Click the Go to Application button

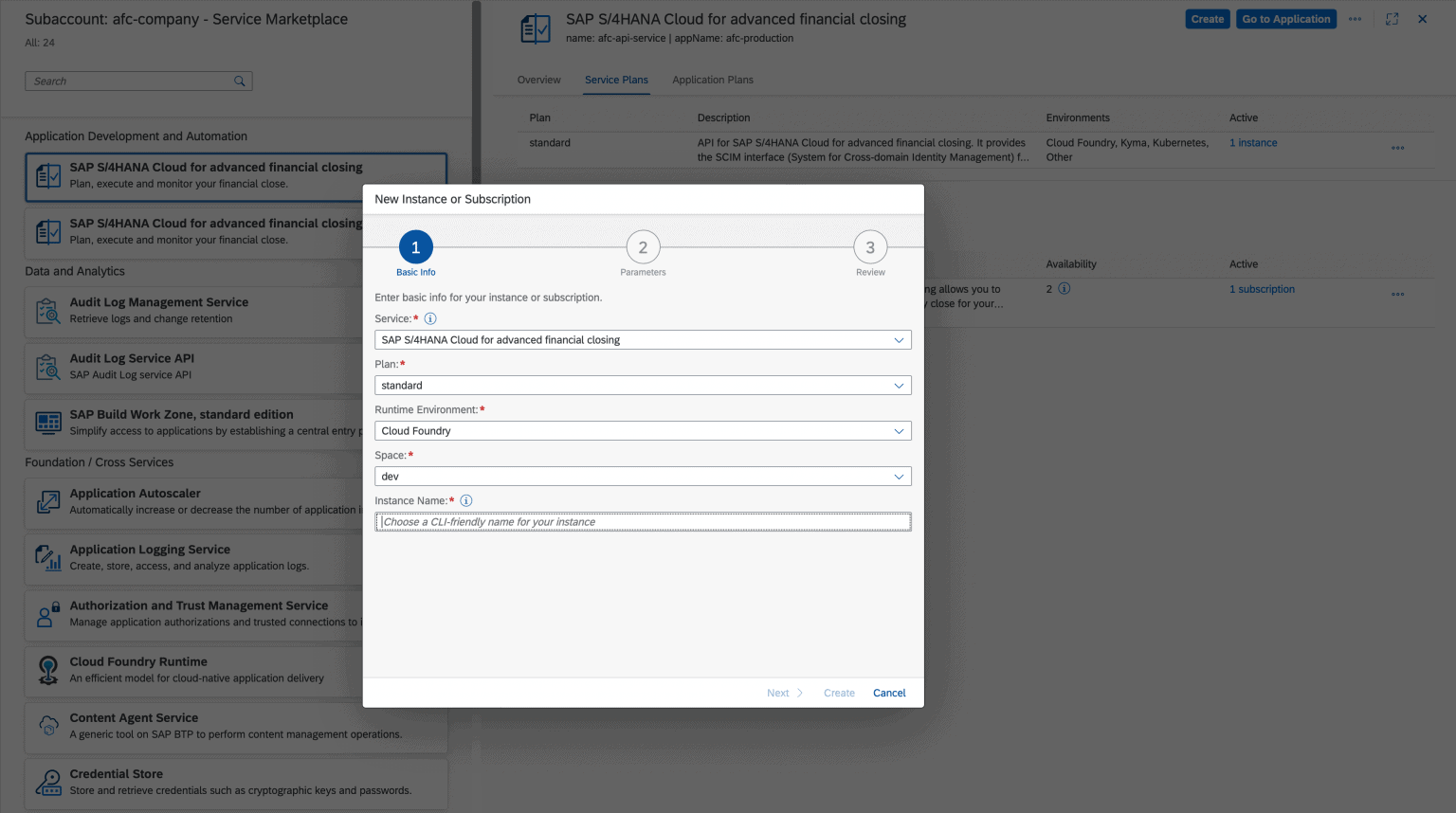(x=1285, y=18)
